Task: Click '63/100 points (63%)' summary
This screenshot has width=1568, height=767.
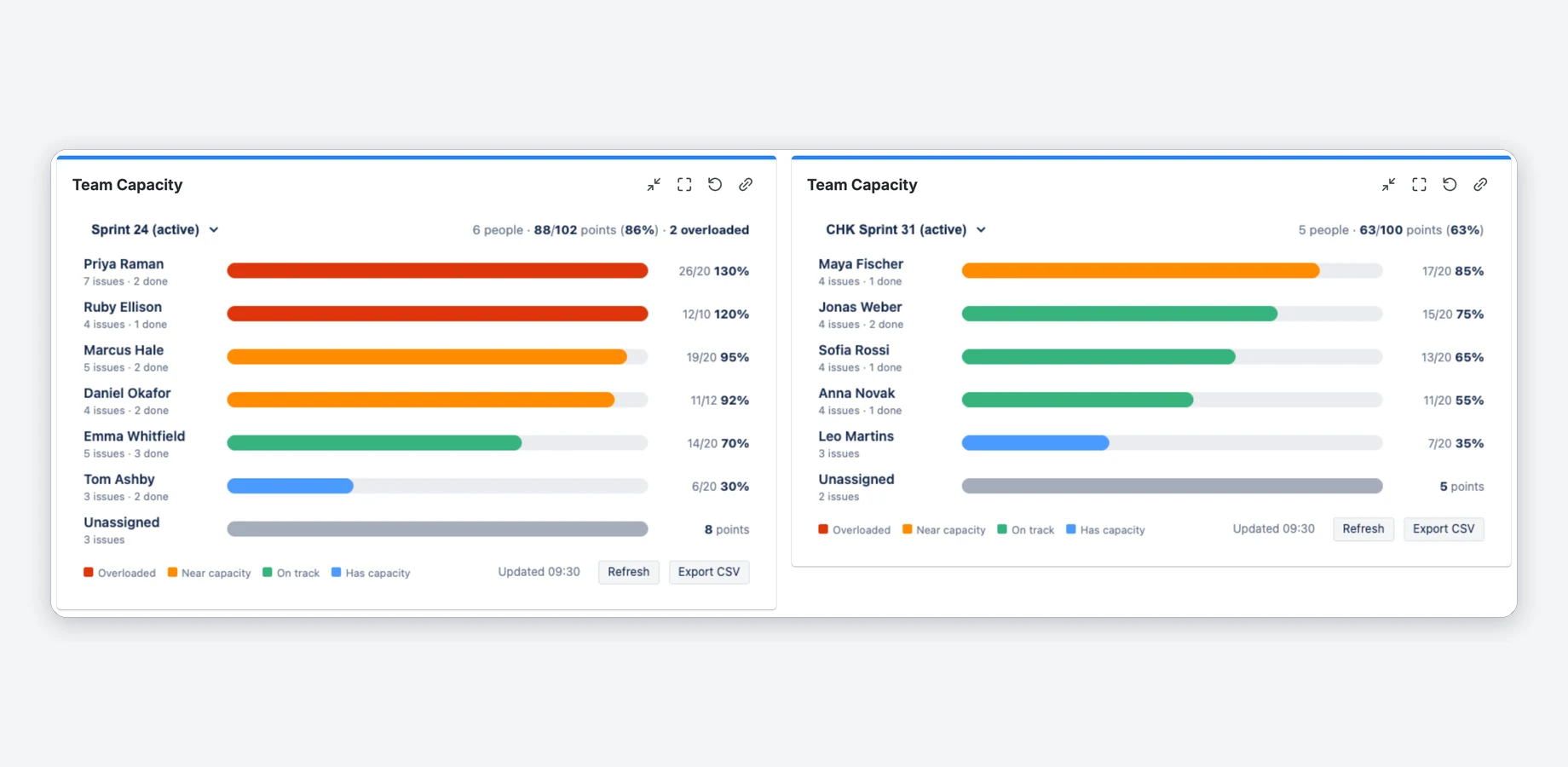Action: pyautogui.click(x=1421, y=230)
